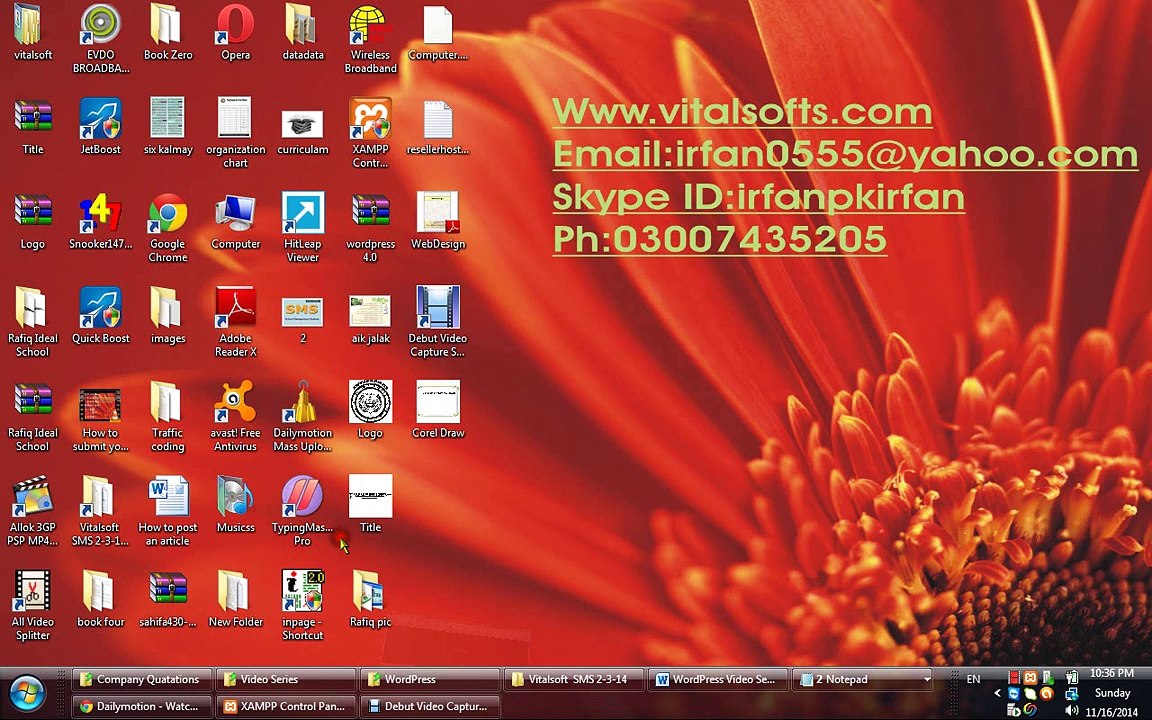Select the Book Zero folder
This screenshot has width=1152, height=720.
pos(168,33)
